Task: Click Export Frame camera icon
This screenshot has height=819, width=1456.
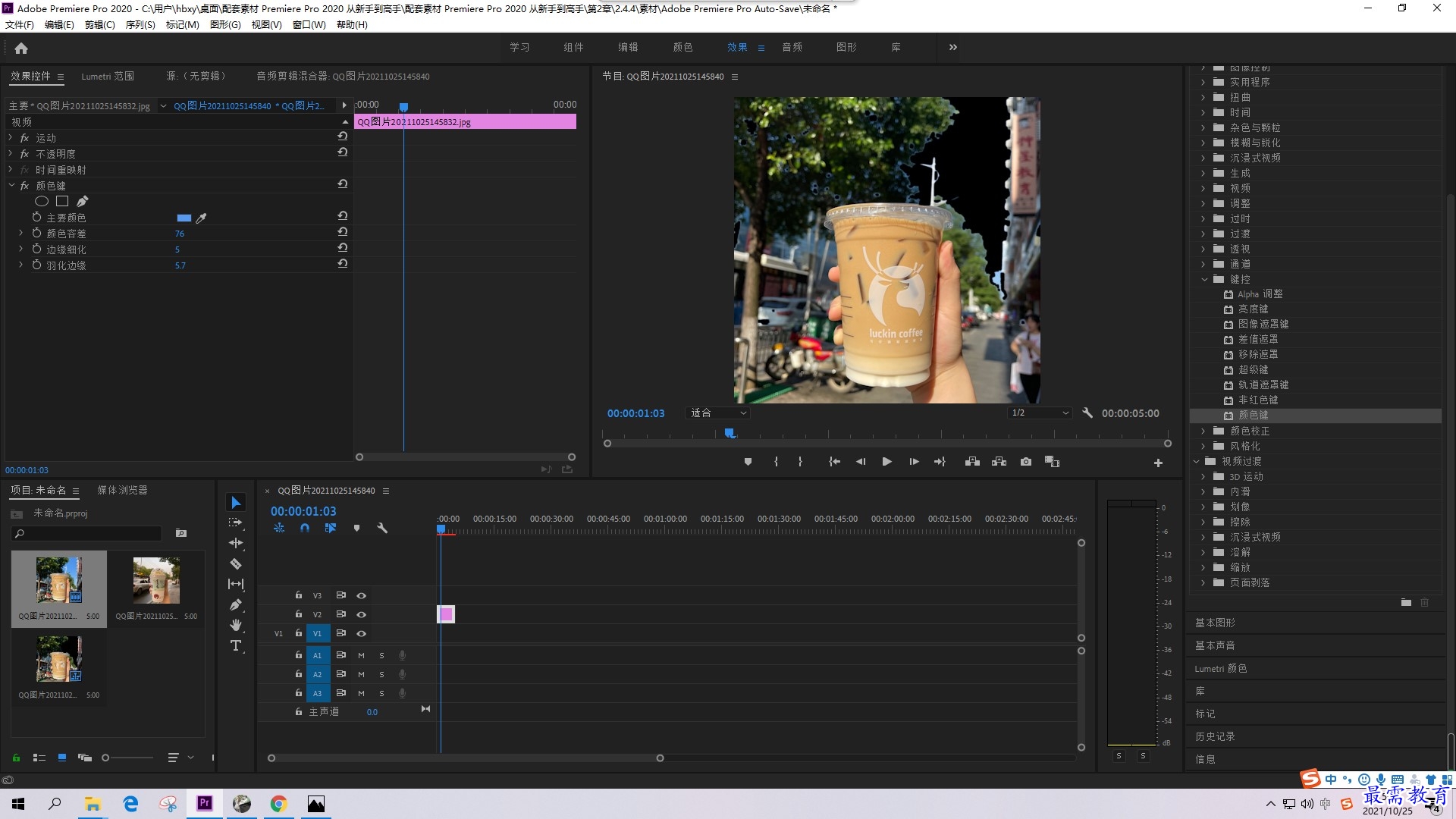Action: [x=1026, y=461]
